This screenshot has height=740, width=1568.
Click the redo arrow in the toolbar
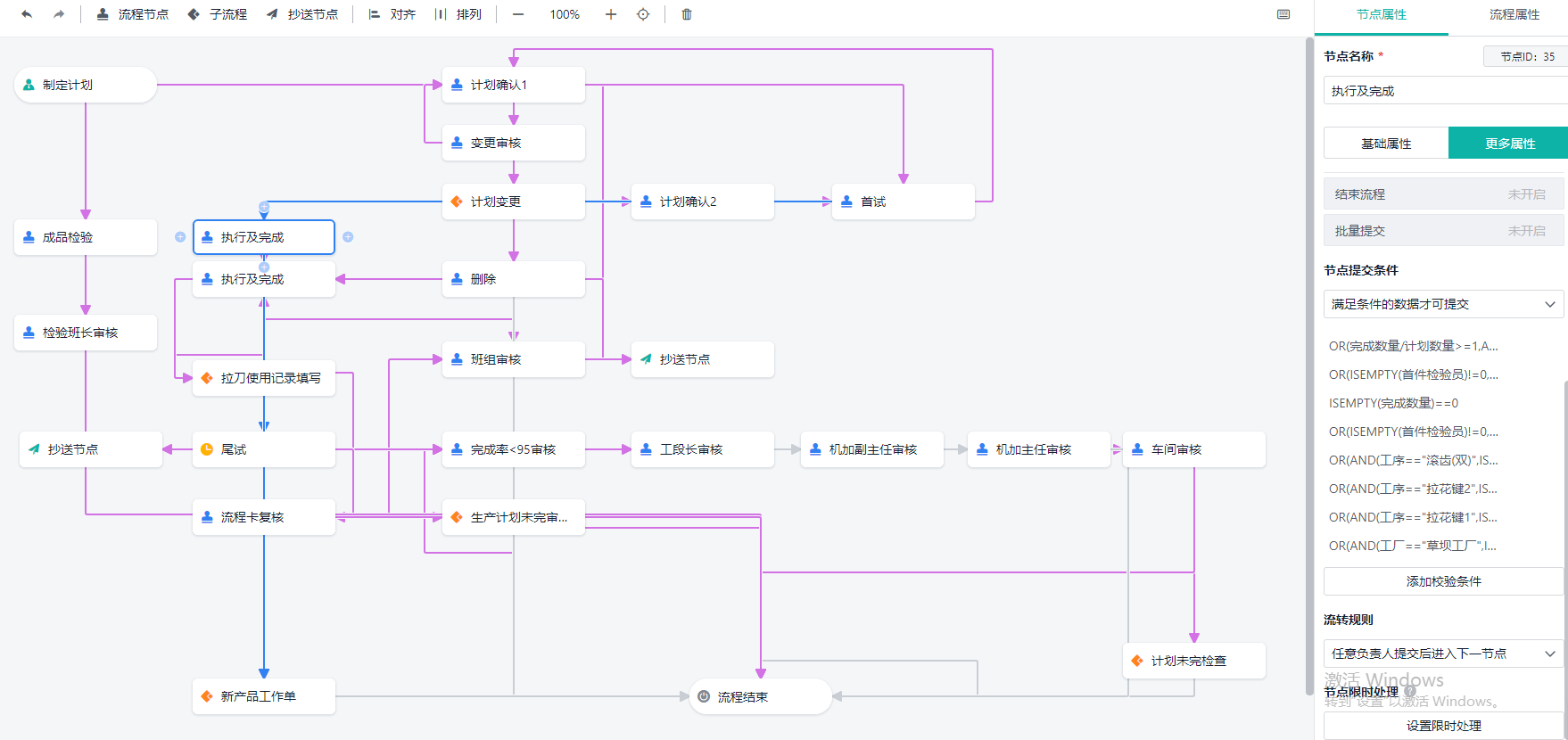pos(59,14)
